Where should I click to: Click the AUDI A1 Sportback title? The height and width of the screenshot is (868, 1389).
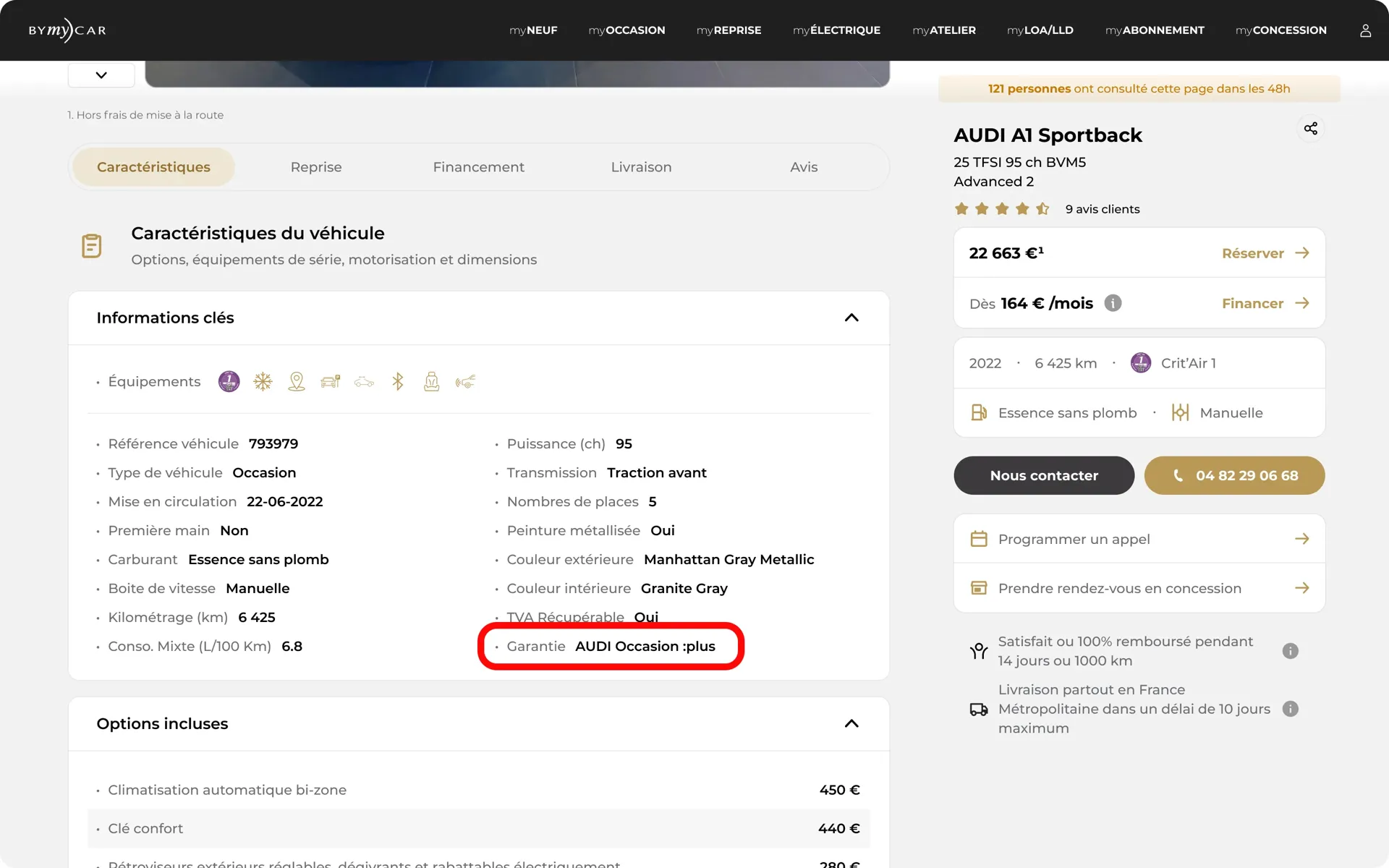coord(1048,135)
